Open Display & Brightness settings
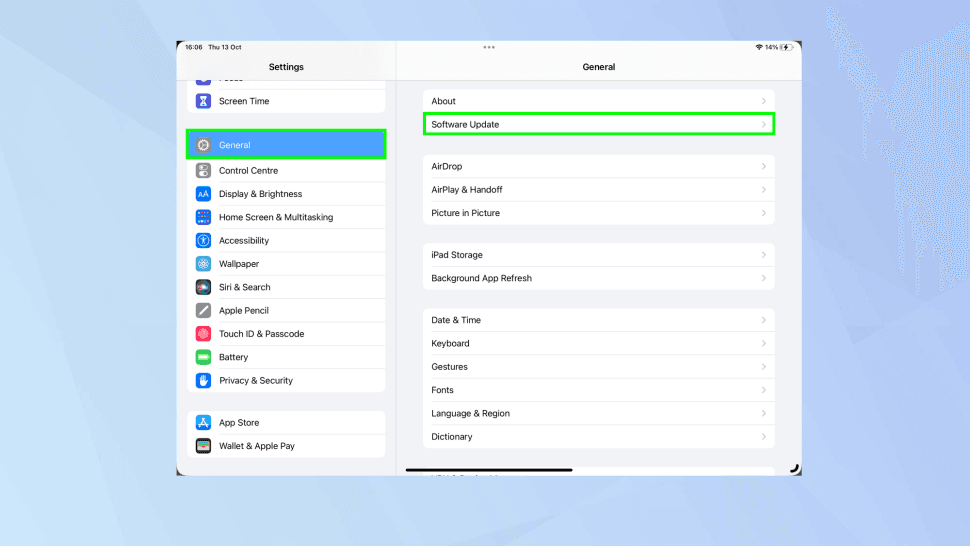970x546 pixels. click(286, 194)
